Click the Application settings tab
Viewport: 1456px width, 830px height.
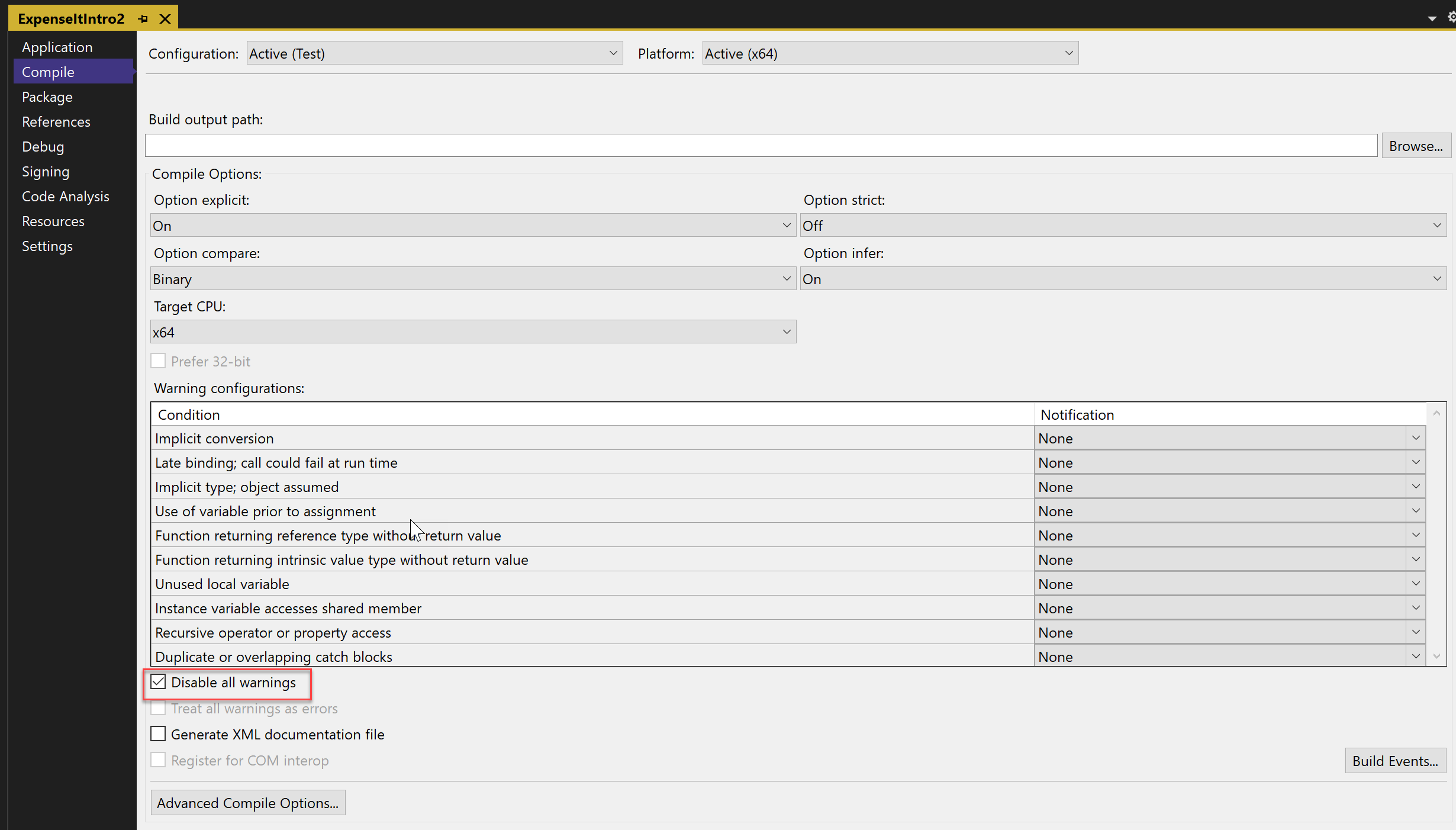click(x=56, y=46)
